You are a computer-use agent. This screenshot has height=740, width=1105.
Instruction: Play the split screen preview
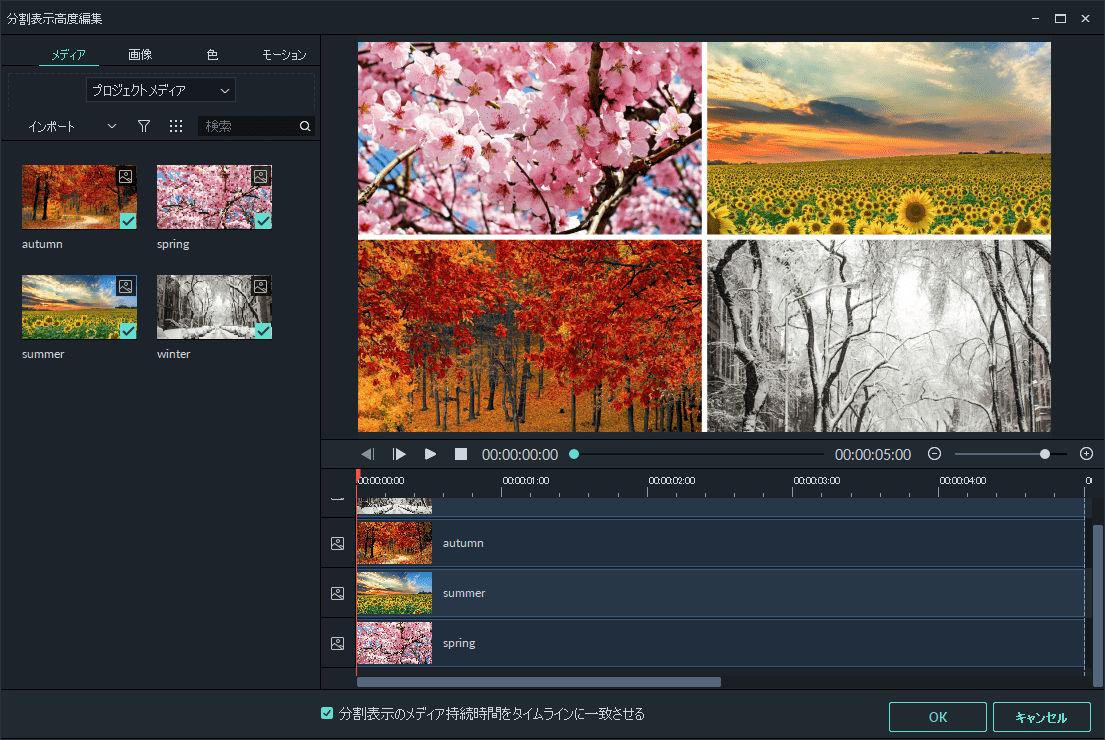pyautogui.click(x=430, y=455)
